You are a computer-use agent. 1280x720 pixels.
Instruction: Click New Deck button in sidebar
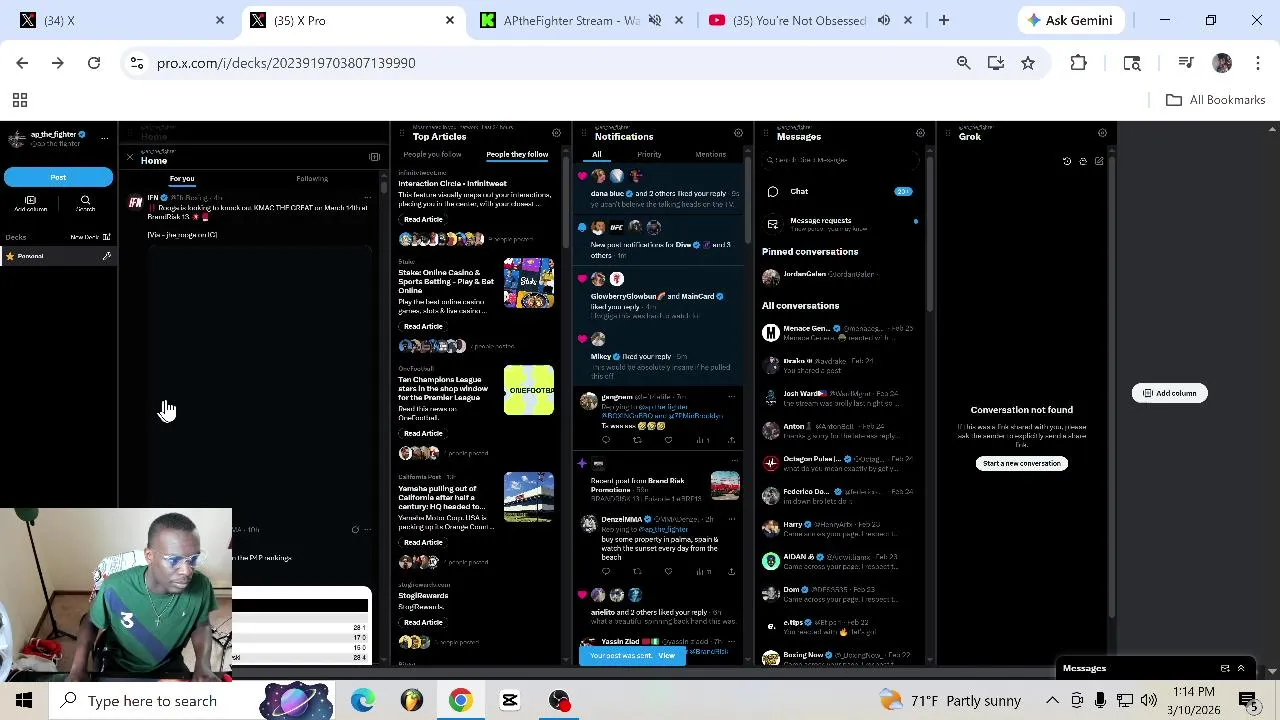click(90, 237)
